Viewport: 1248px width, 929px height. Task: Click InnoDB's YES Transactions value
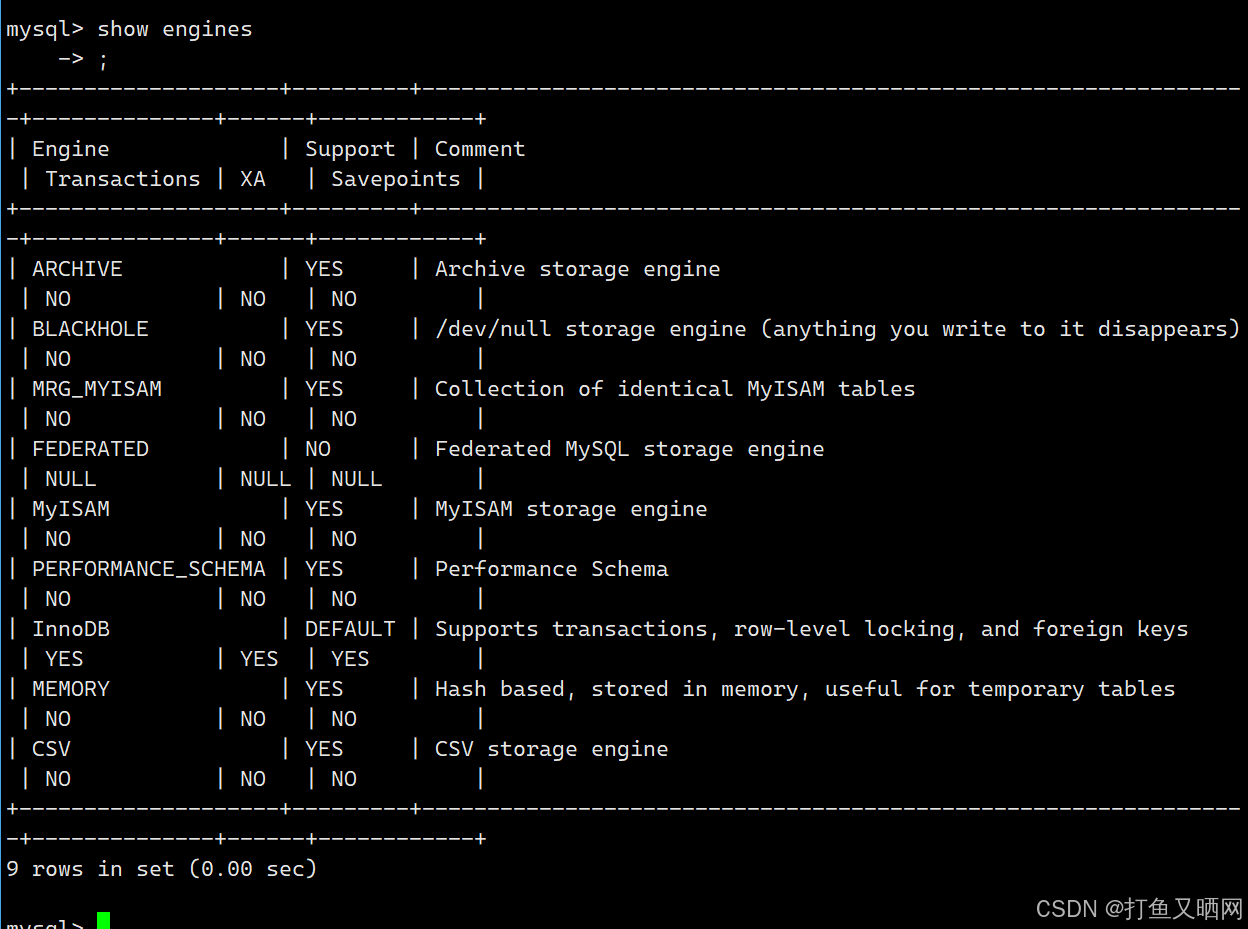[x=64, y=659]
